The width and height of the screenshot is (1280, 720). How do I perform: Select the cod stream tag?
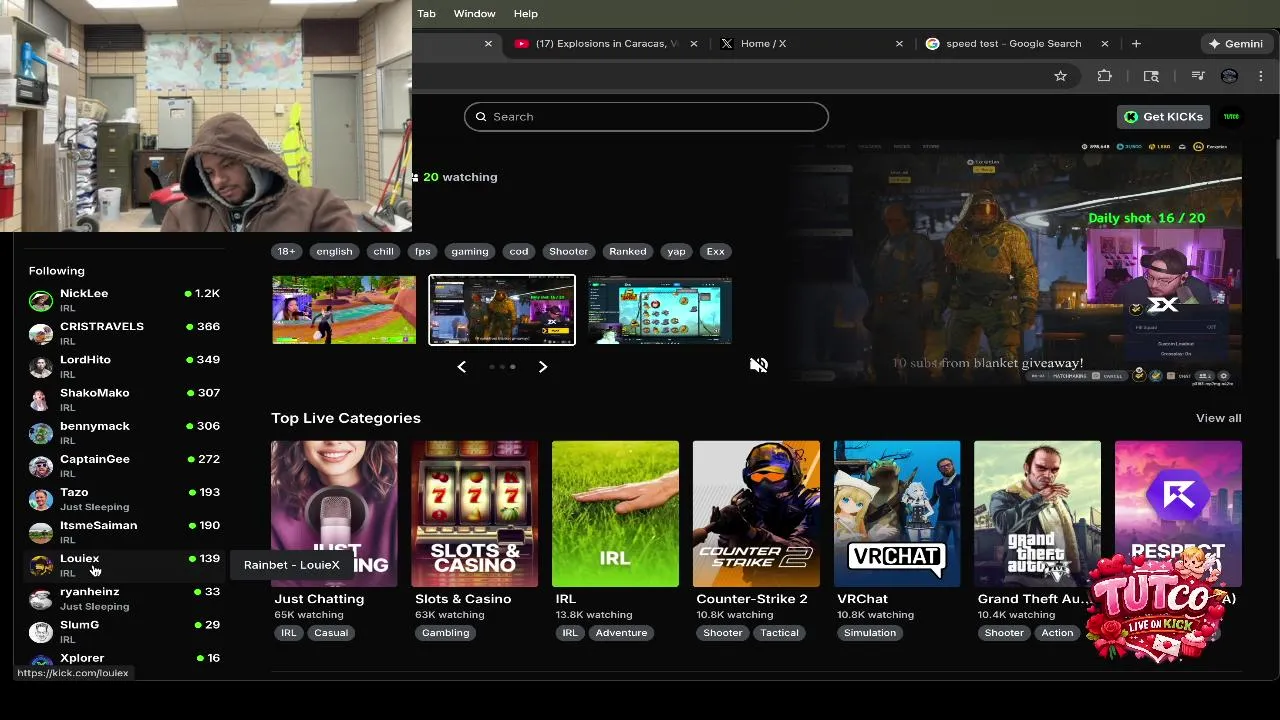click(519, 252)
